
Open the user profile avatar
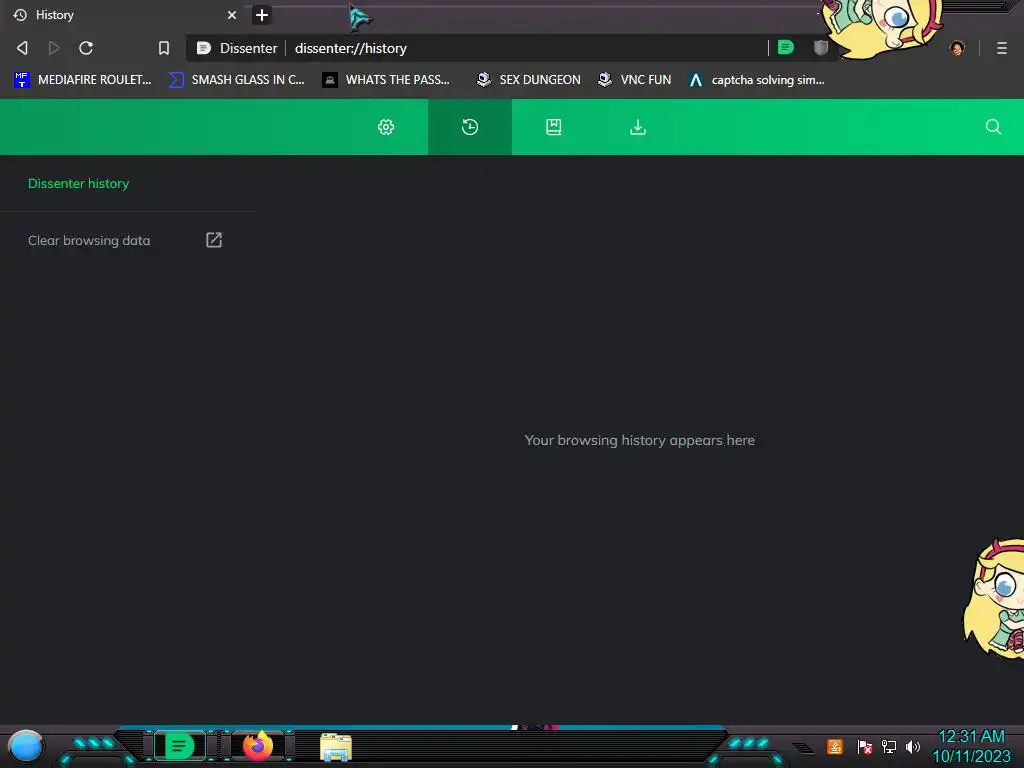[957, 48]
